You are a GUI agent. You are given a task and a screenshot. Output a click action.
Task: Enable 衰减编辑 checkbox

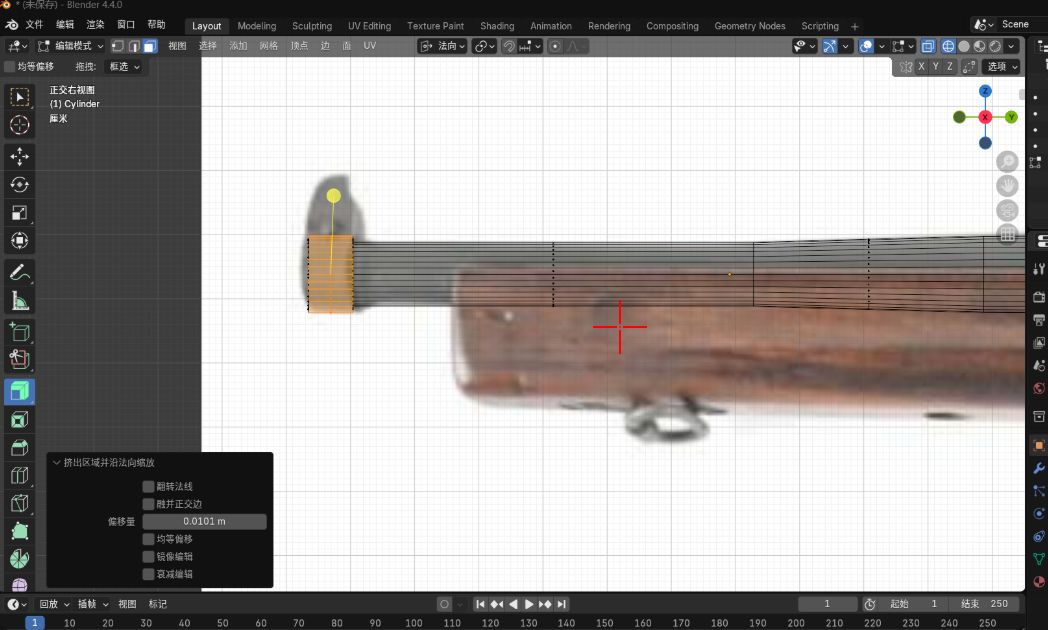point(148,574)
